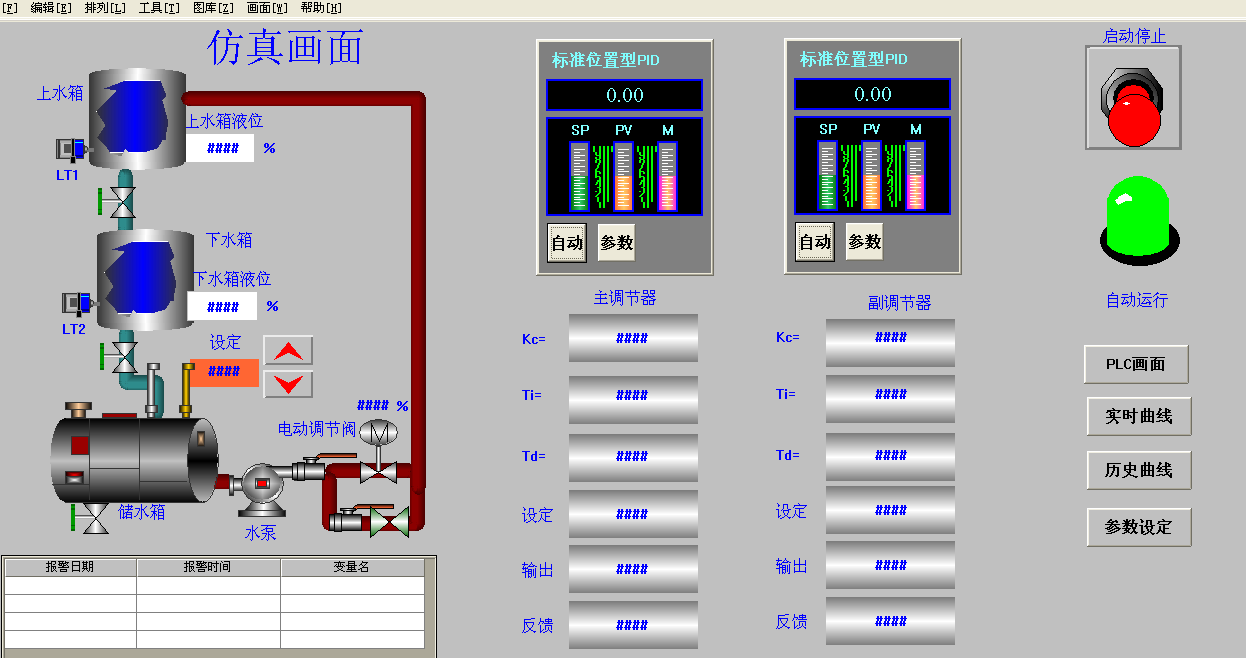
Task: Open the 画面[W] menu
Action: coord(267,7)
